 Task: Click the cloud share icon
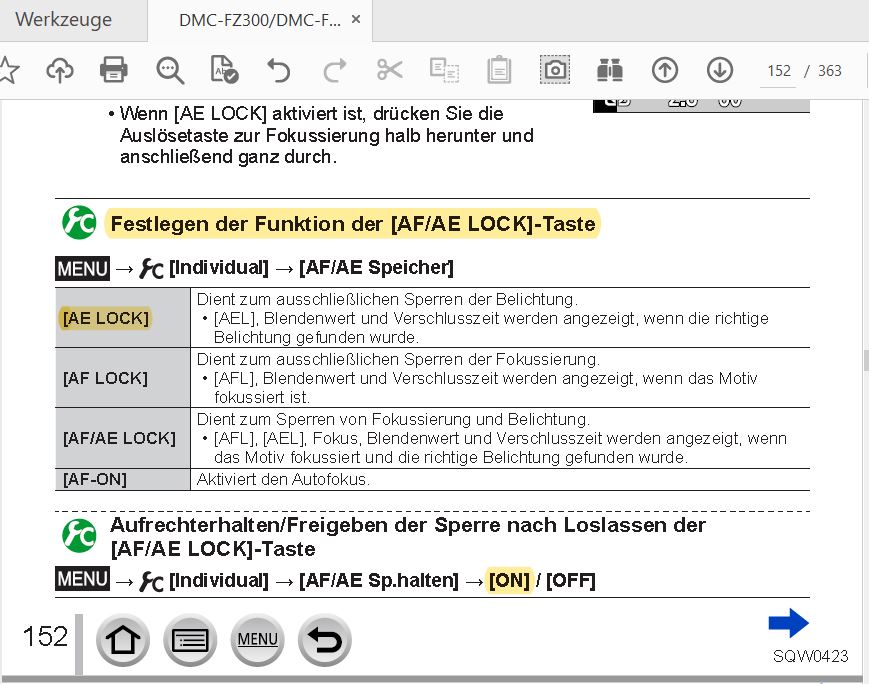[x=60, y=70]
